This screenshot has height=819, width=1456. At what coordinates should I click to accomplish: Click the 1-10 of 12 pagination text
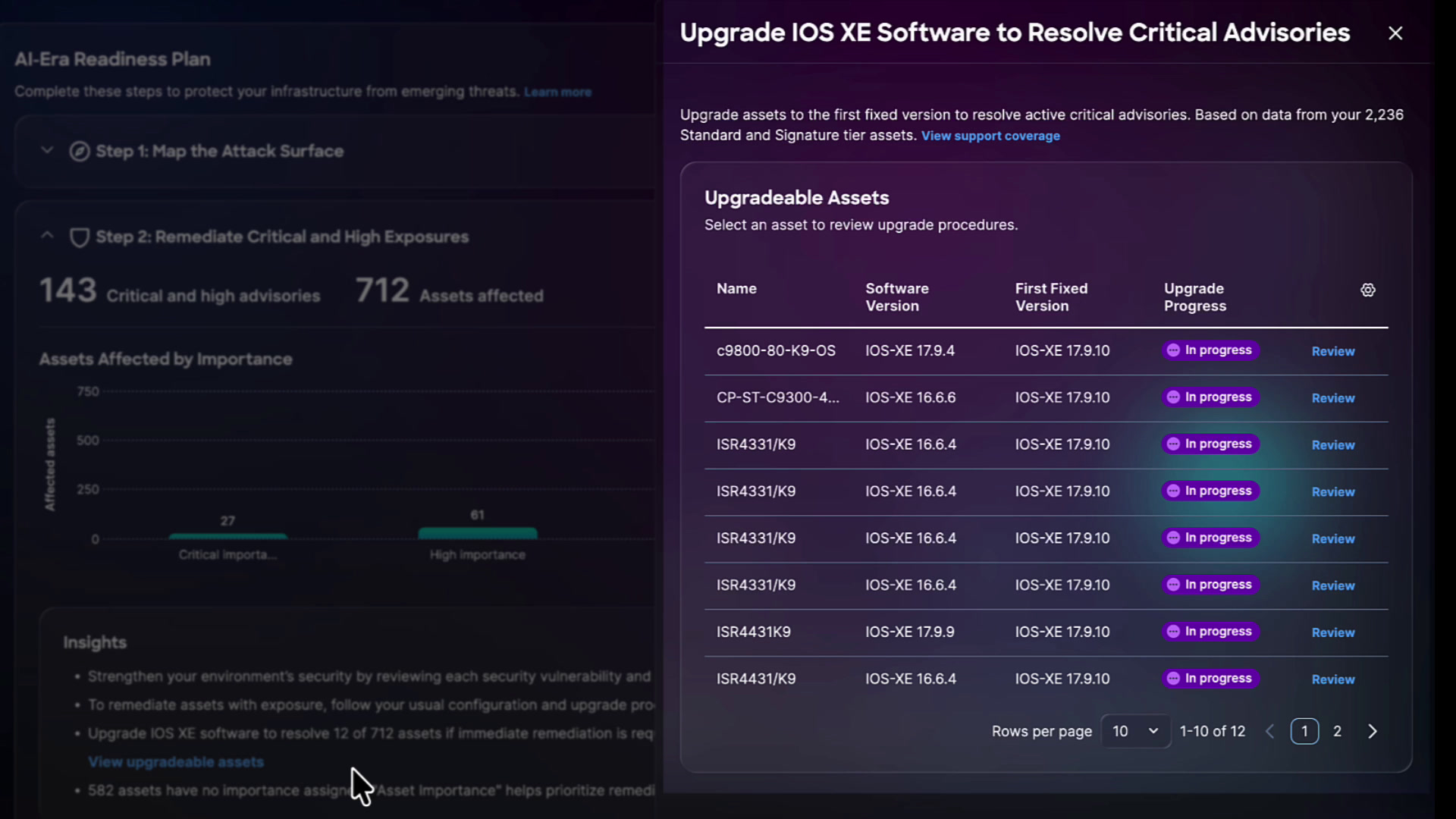[x=1213, y=731]
